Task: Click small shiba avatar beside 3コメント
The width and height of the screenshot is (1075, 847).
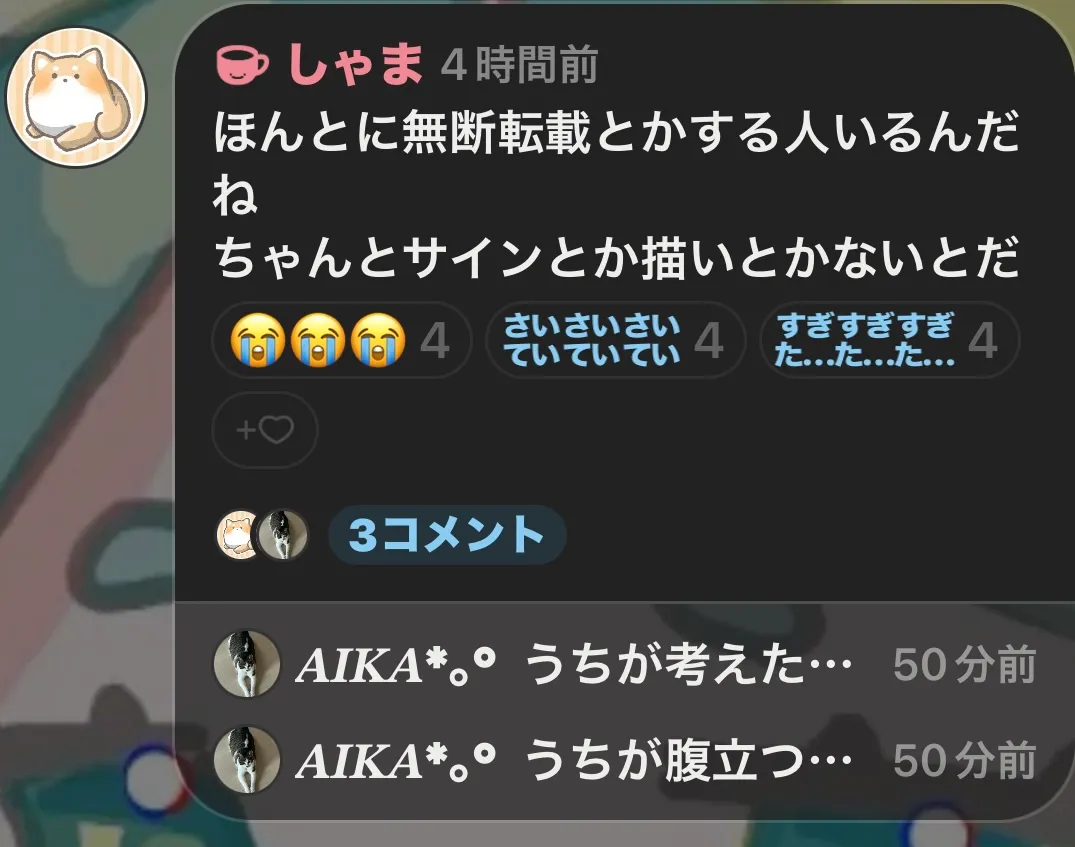Action: [x=237, y=535]
